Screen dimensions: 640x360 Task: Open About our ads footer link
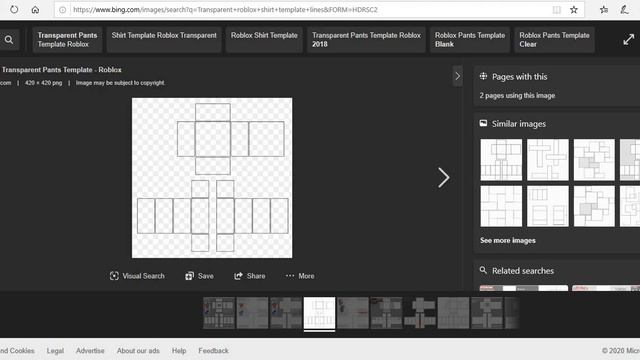(x=138, y=351)
